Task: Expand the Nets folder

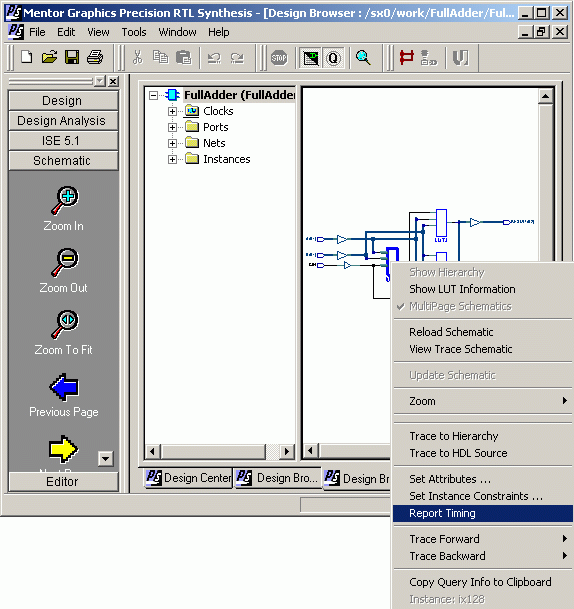Action: pyautogui.click(x=172, y=143)
